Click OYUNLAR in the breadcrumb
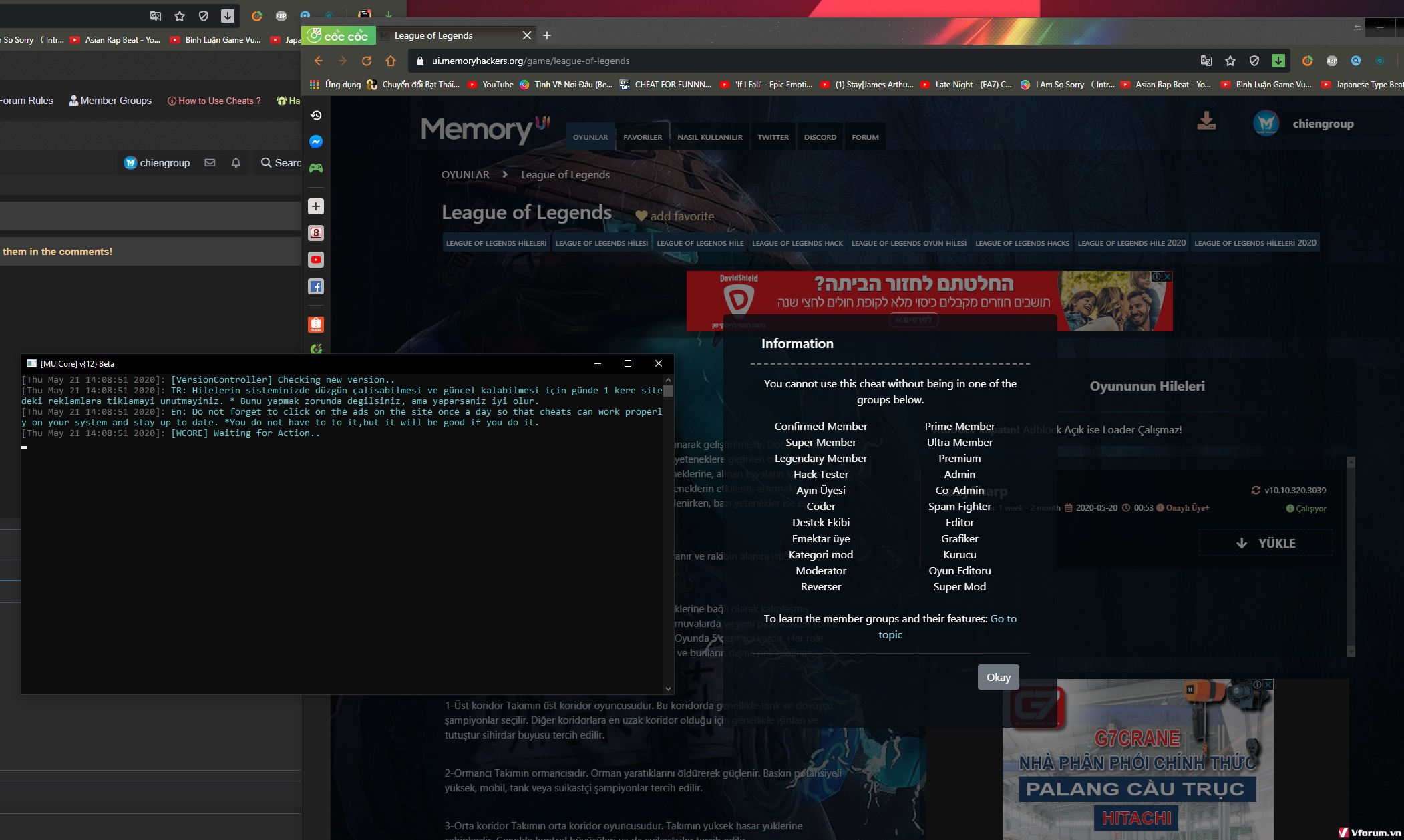1404x840 pixels. coord(465,174)
